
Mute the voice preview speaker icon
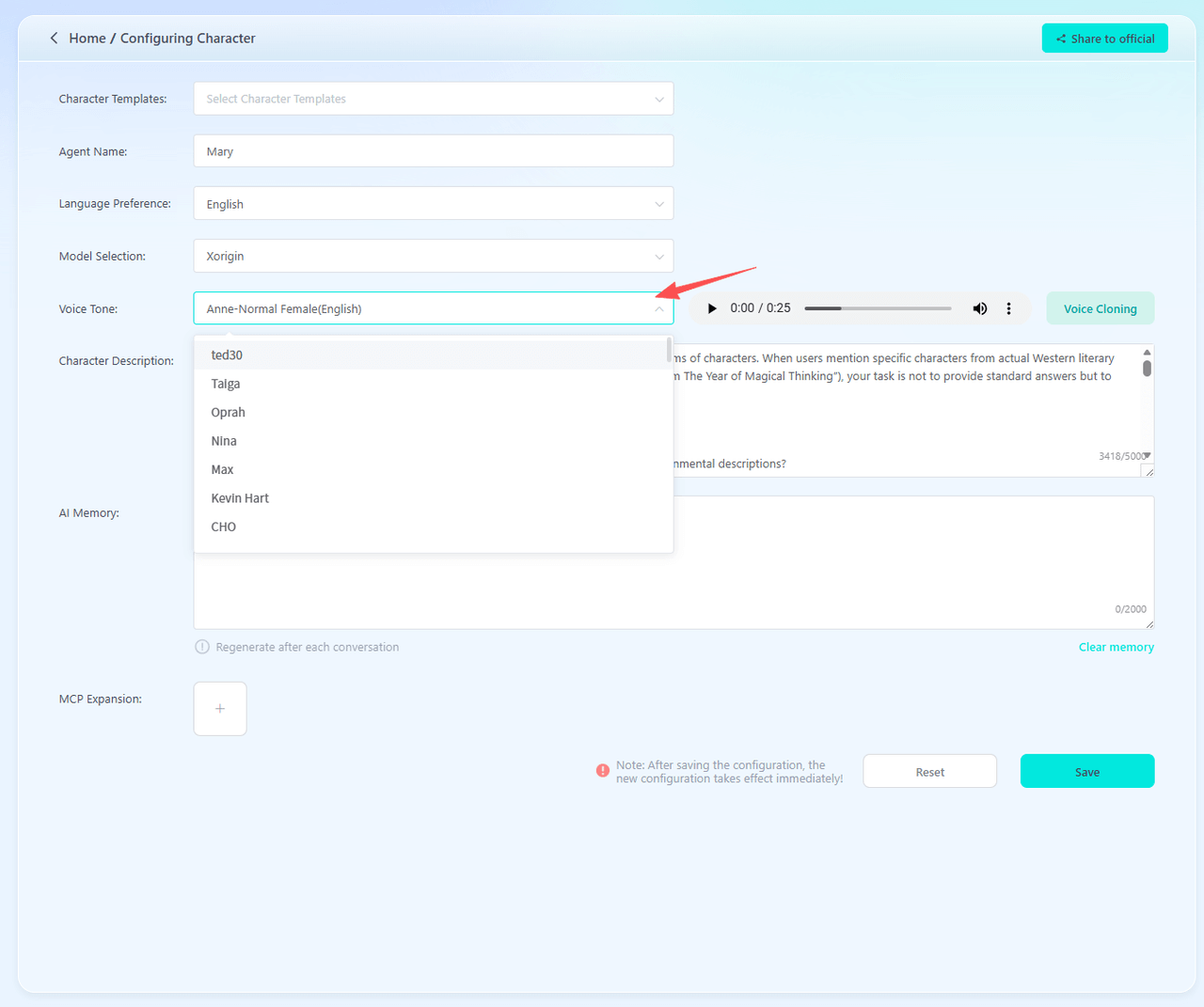pos(979,308)
